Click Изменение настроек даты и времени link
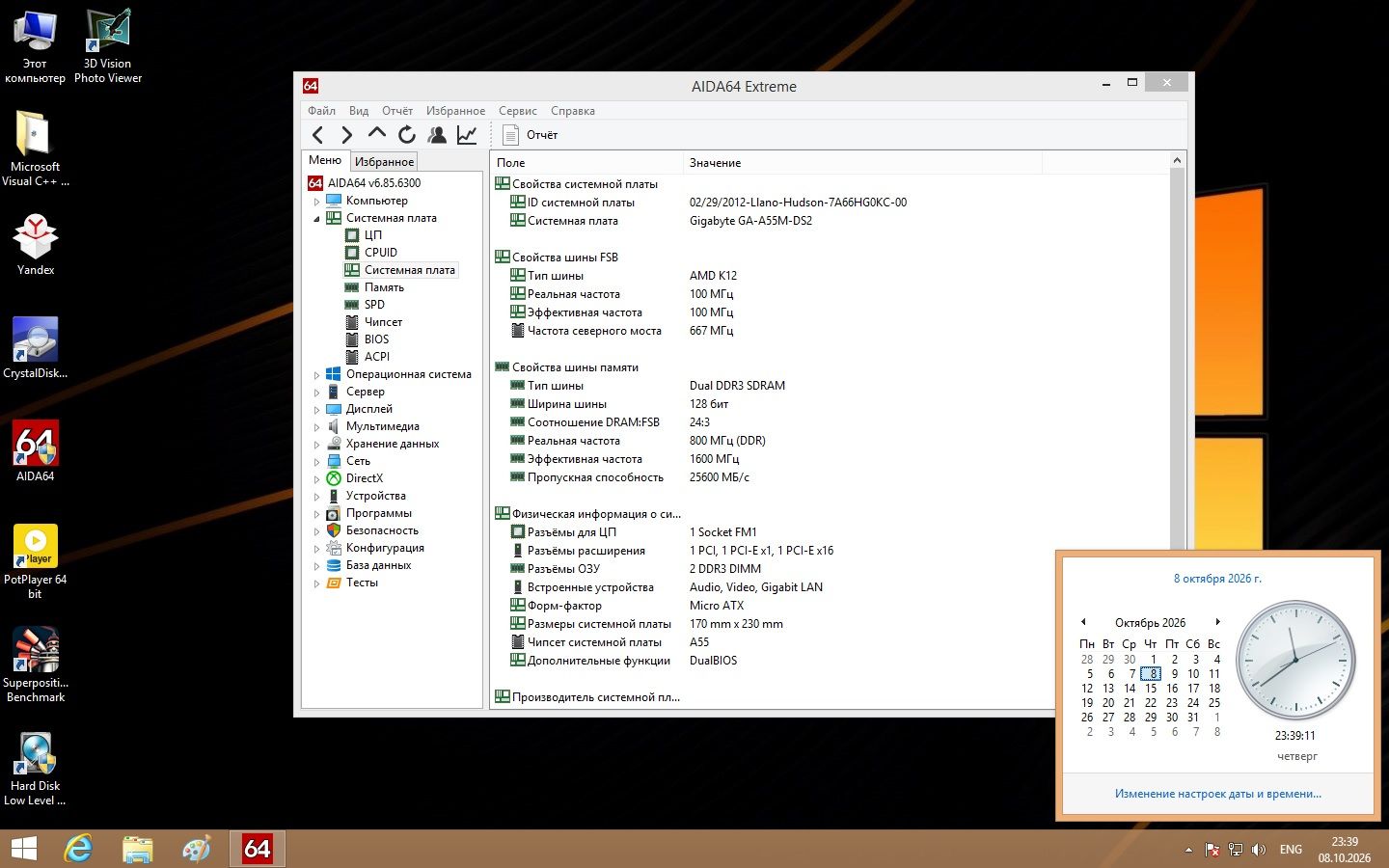The height and width of the screenshot is (868, 1389). (1218, 794)
